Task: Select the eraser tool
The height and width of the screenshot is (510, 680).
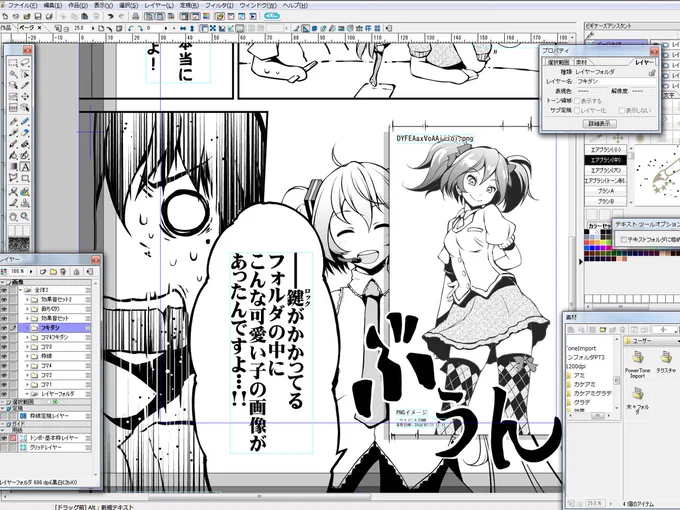Action: [x=25, y=133]
